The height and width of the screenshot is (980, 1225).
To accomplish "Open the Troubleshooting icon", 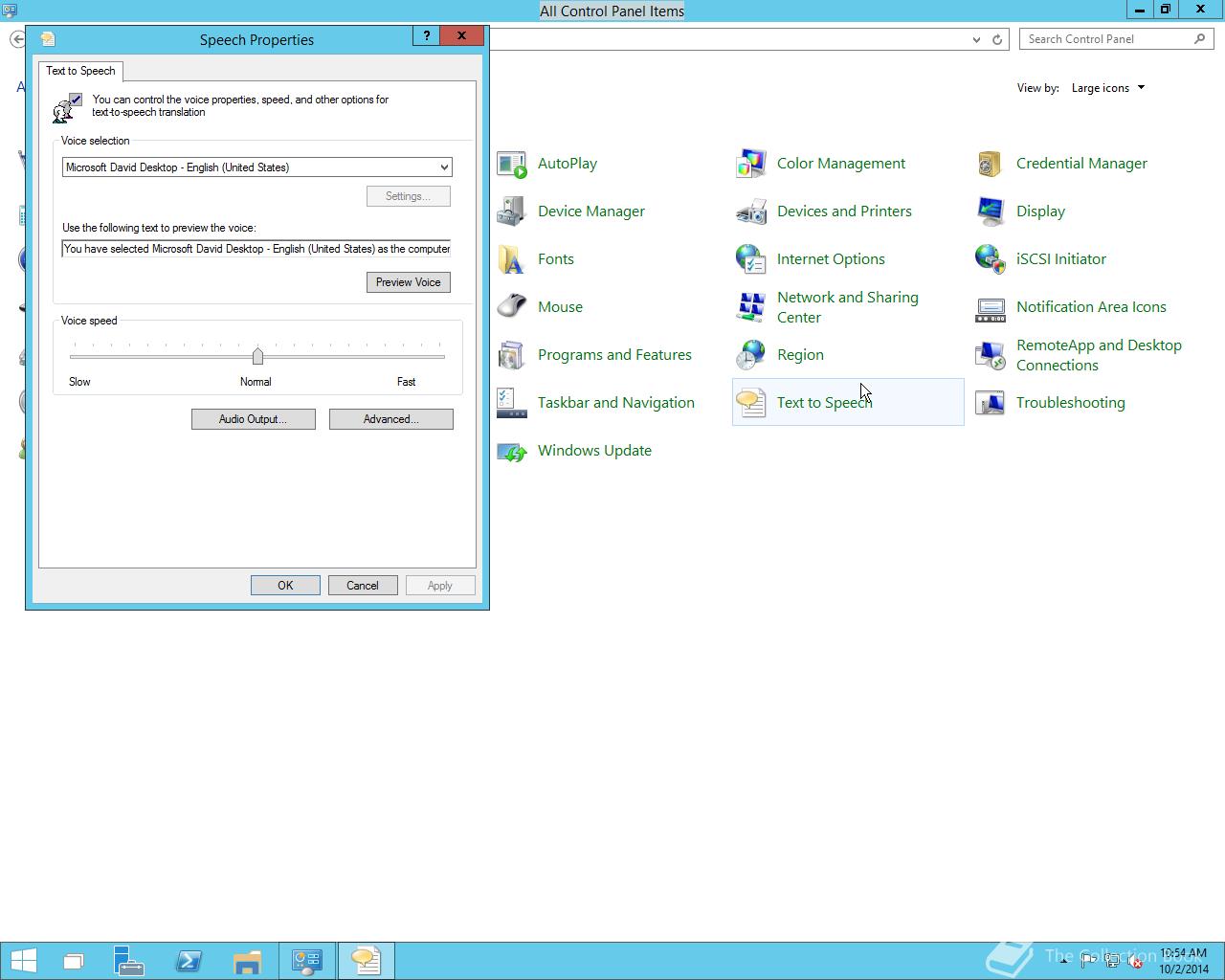I will 991,403.
